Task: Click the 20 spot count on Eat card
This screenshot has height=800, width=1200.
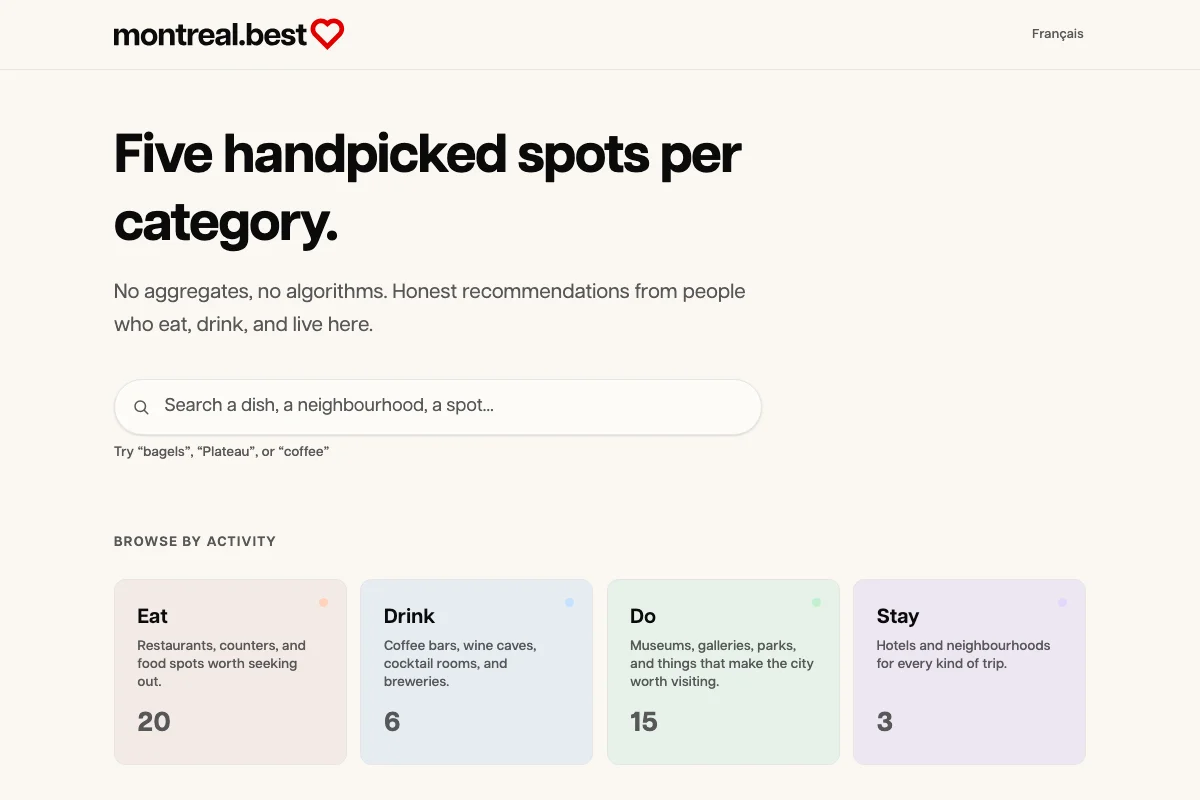Action: click(152, 721)
